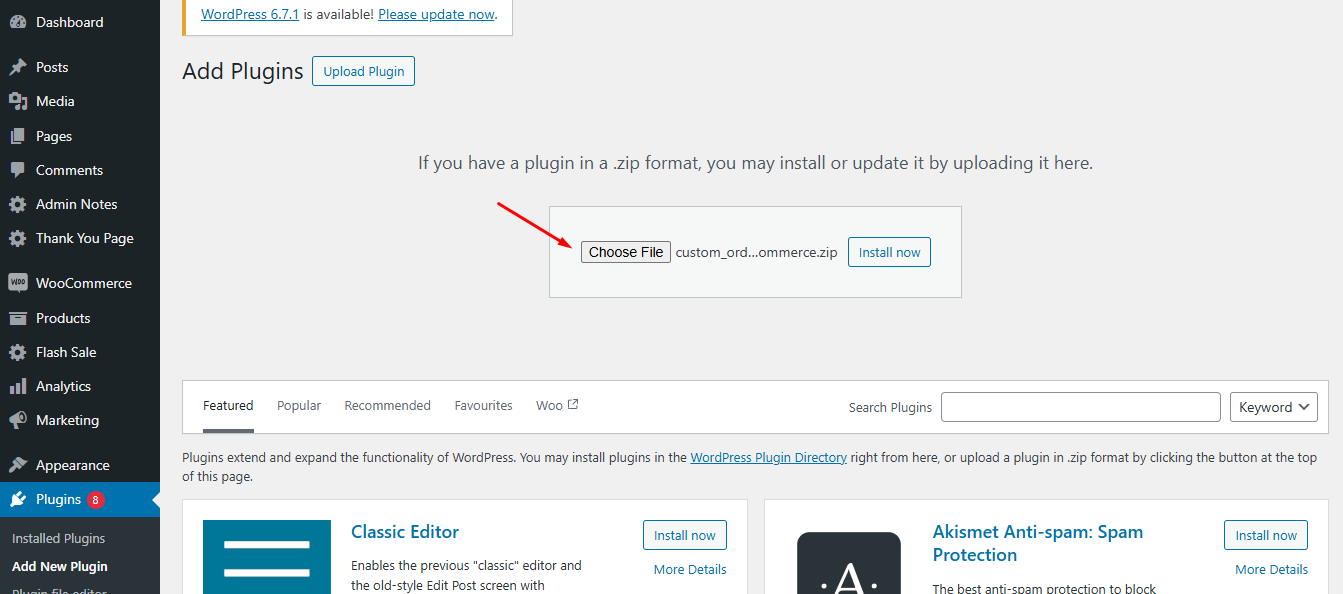Click the Analytics bar chart icon
The height and width of the screenshot is (594, 1343).
click(x=18, y=386)
